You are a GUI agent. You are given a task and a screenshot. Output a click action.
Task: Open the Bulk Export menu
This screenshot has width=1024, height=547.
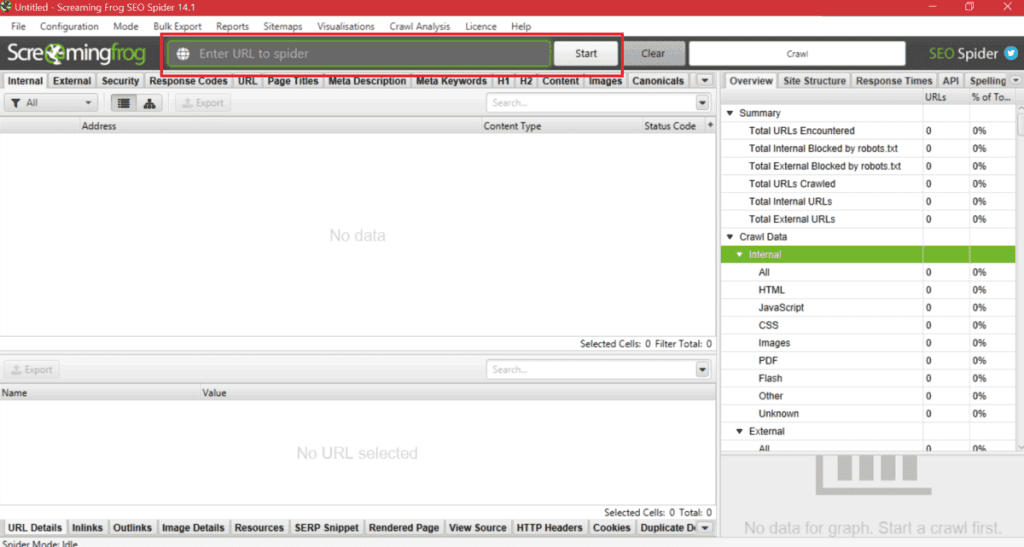click(x=177, y=27)
